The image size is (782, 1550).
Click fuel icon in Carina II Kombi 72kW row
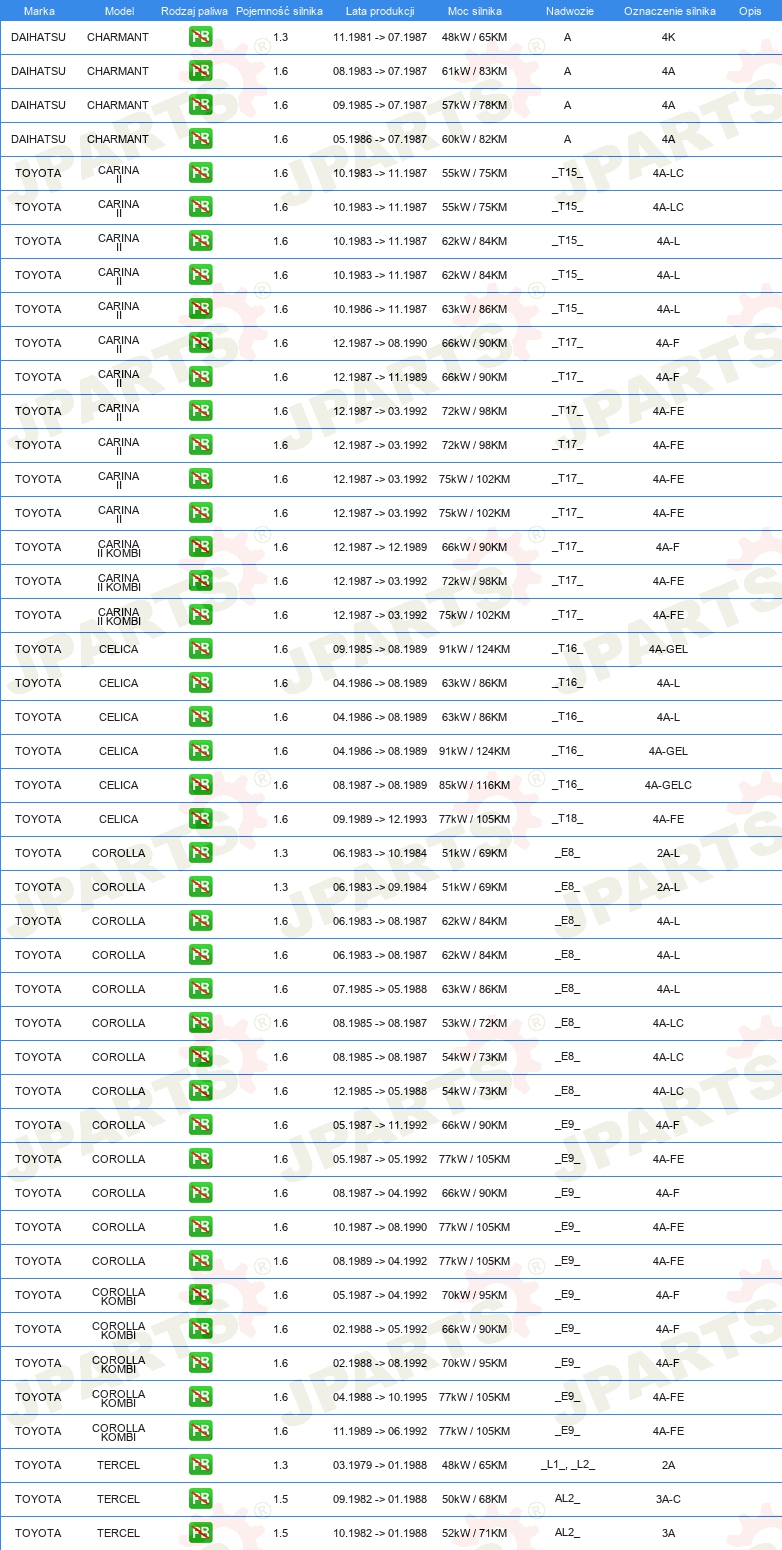pos(200,581)
